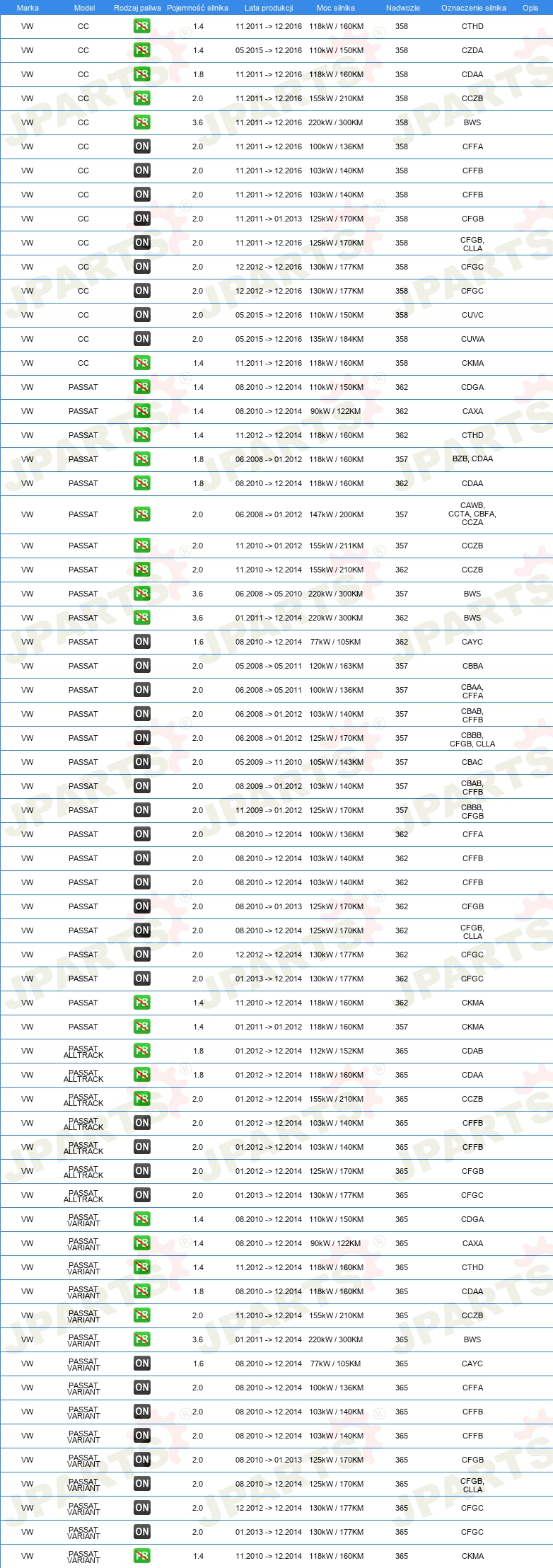Click diesel ON icon in Passat Alltrack CFGC row
The height and width of the screenshot is (1568, 553).
tap(142, 1195)
